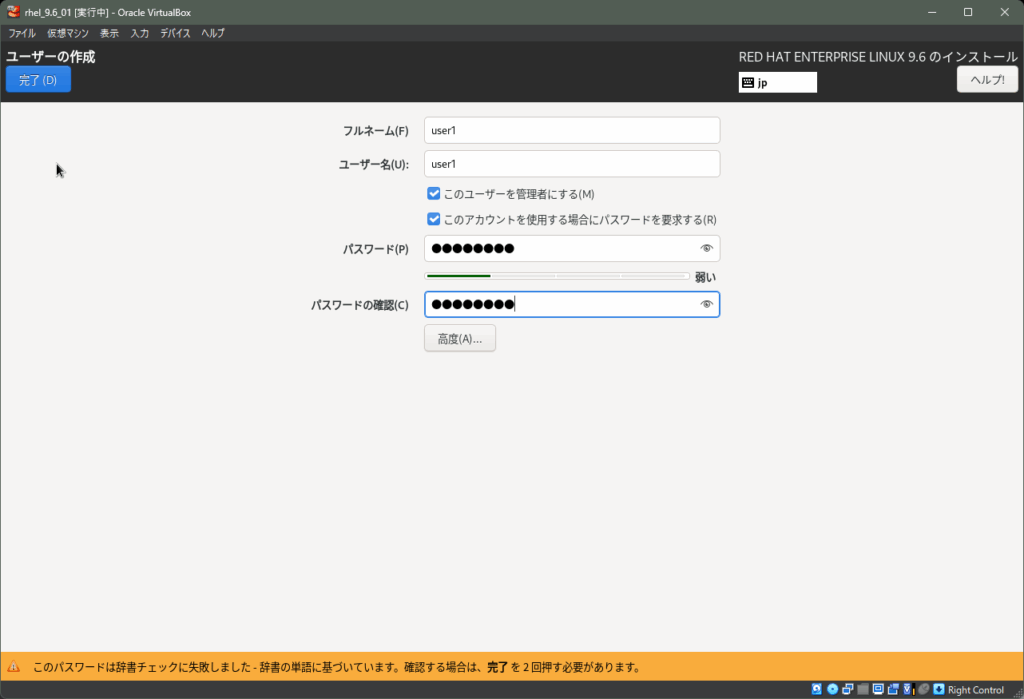Open the デバイス menu
This screenshot has width=1024, height=699.
(x=175, y=33)
